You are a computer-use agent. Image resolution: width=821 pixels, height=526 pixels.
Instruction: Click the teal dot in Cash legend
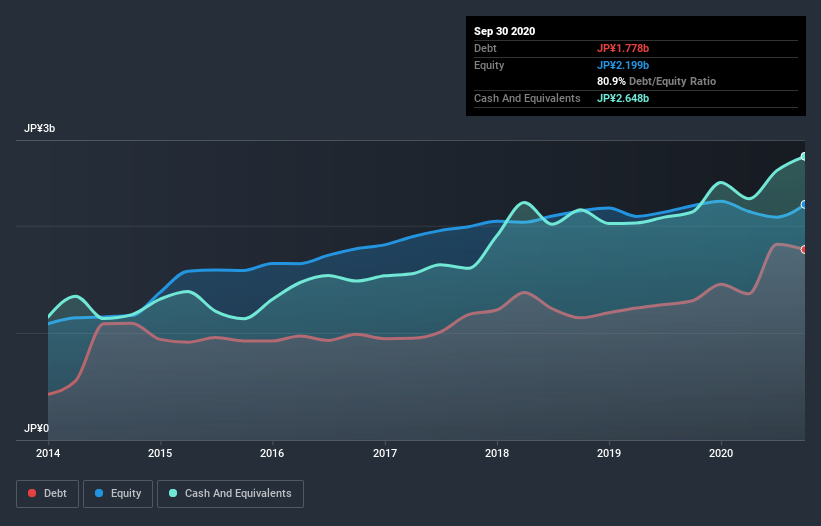pos(173,493)
